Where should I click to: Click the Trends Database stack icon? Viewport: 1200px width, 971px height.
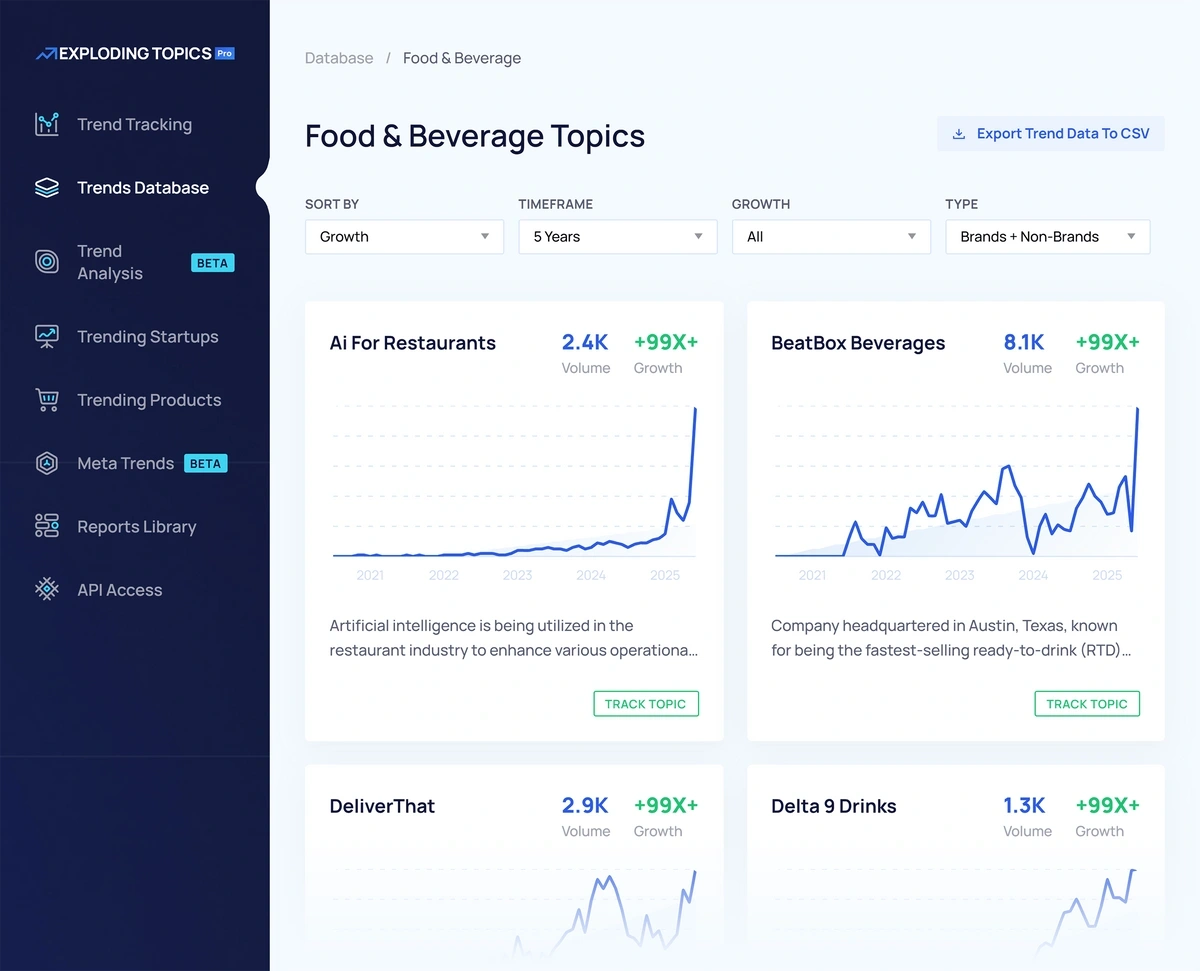(47, 188)
